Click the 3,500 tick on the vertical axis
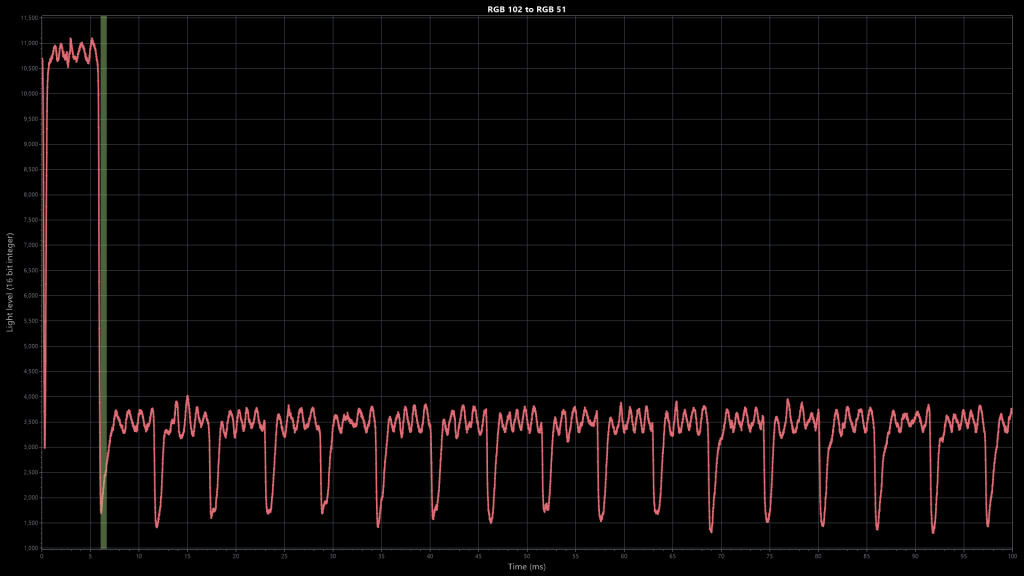Viewport: 1024px width, 576px height. (x=31, y=423)
